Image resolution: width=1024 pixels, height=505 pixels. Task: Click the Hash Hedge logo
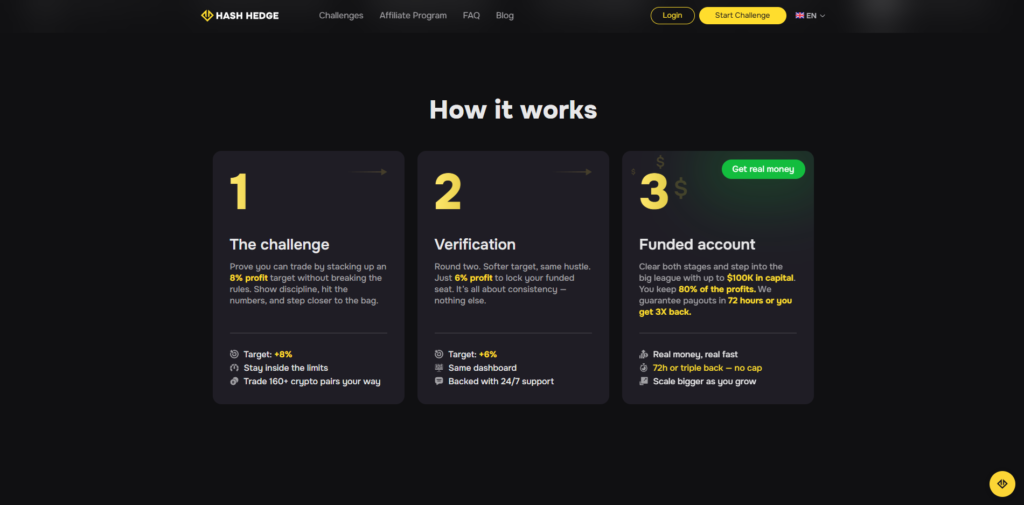point(241,16)
